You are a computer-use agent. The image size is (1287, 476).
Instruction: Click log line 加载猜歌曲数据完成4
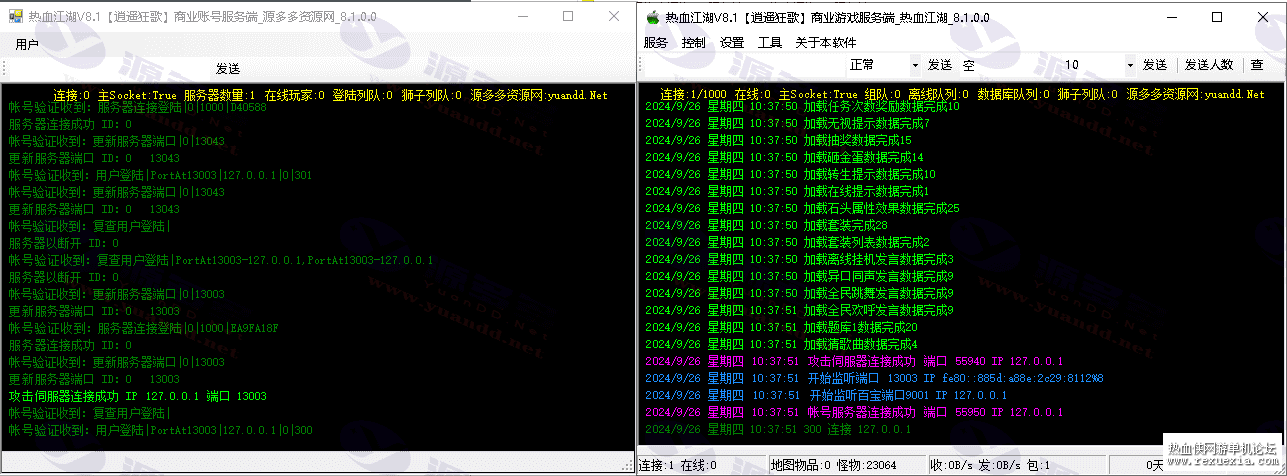(x=781, y=345)
